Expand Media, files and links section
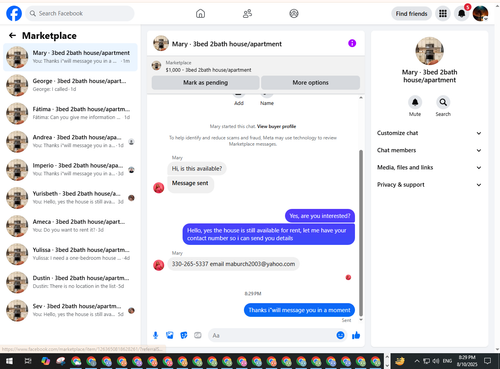Viewport: 500px width, 369px height. 429,167
